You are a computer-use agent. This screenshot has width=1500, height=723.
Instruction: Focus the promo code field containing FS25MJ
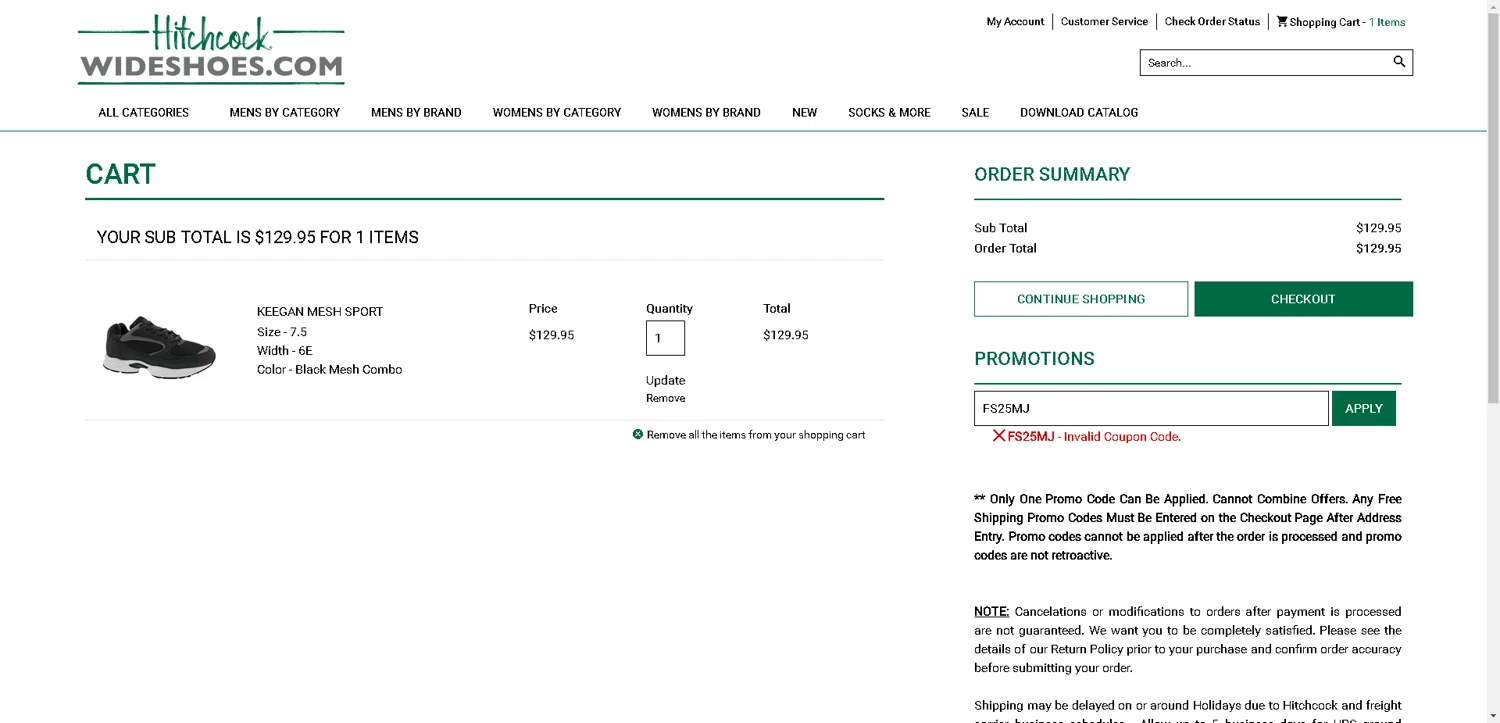pos(1151,408)
